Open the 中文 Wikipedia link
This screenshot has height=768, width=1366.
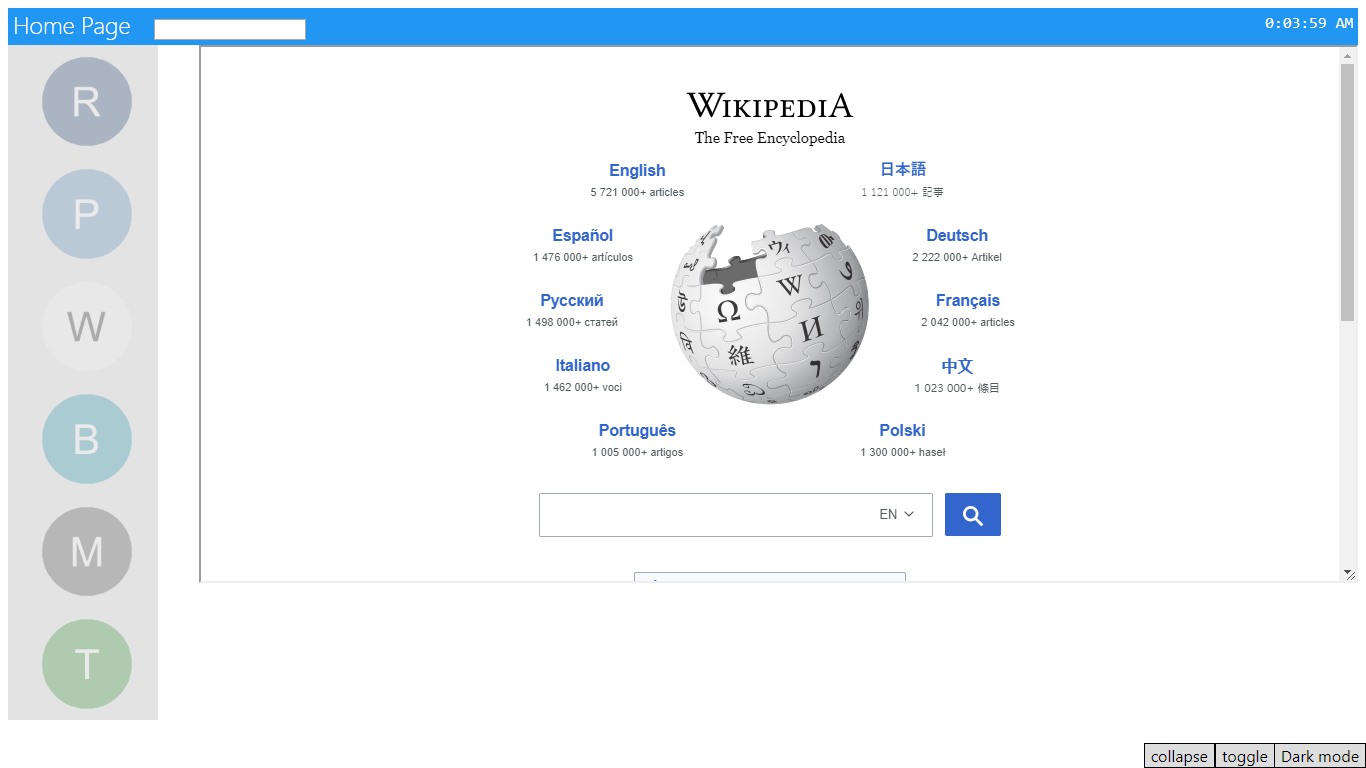pos(957,366)
